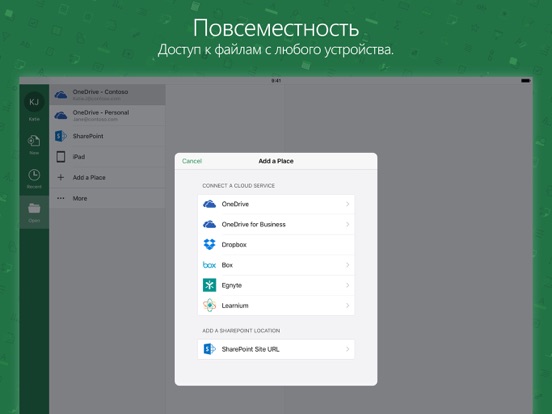The width and height of the screenshot is (552, 414).
Task: Click the iPad device icon
Action: (61, 157)
